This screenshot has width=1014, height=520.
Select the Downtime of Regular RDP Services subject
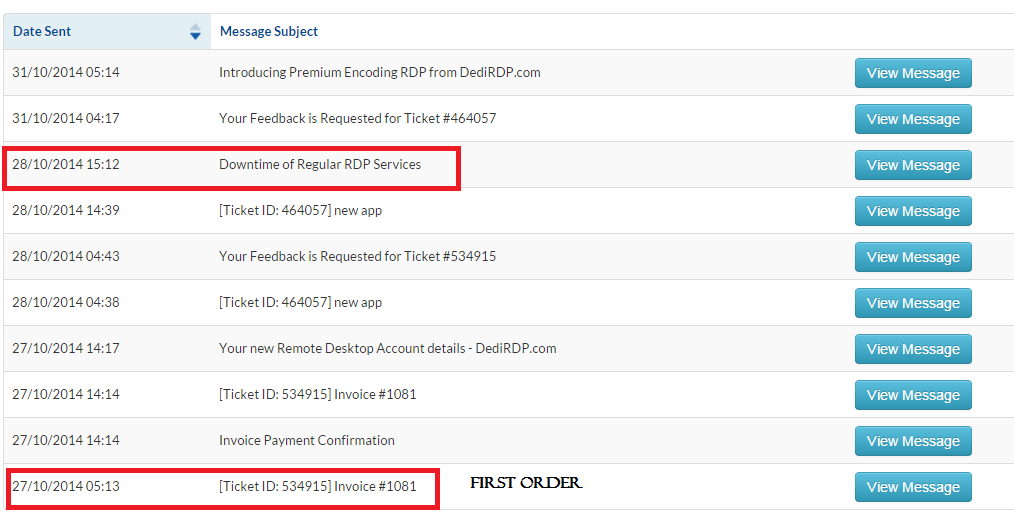[320, 164]
